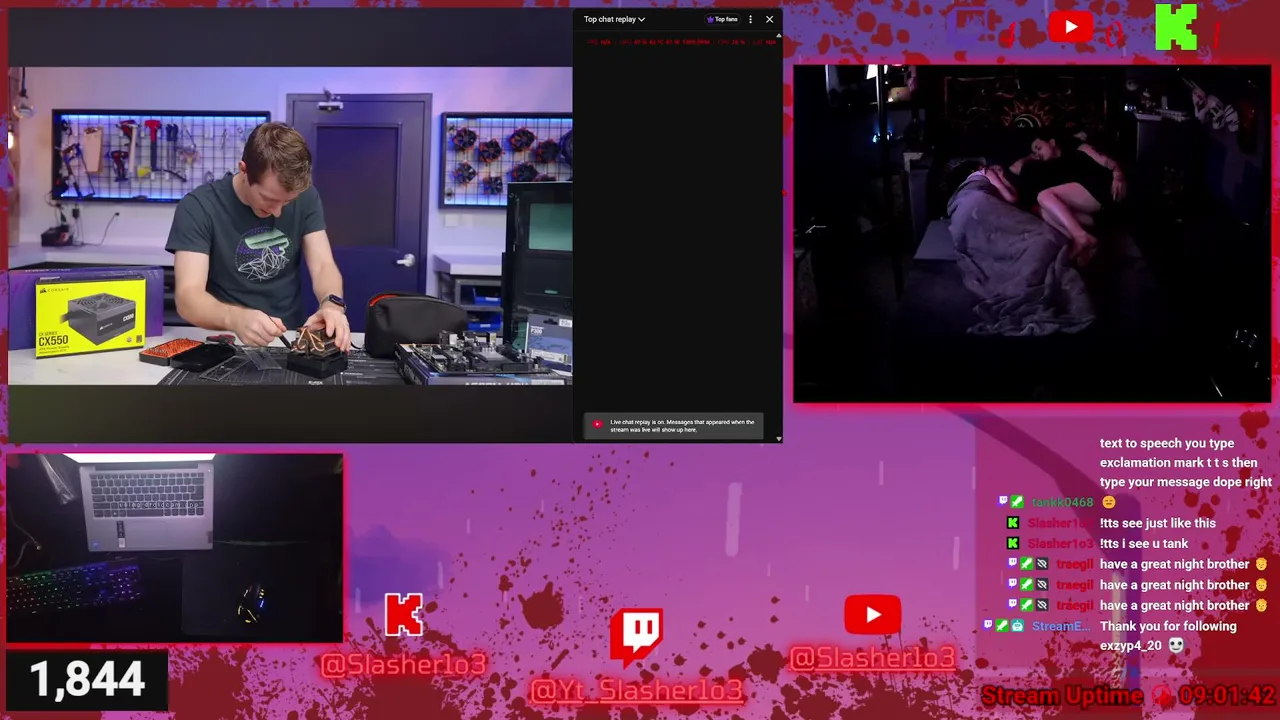
Task: Click the green sword badge beside tankk0468
Action: point(1018,502)
